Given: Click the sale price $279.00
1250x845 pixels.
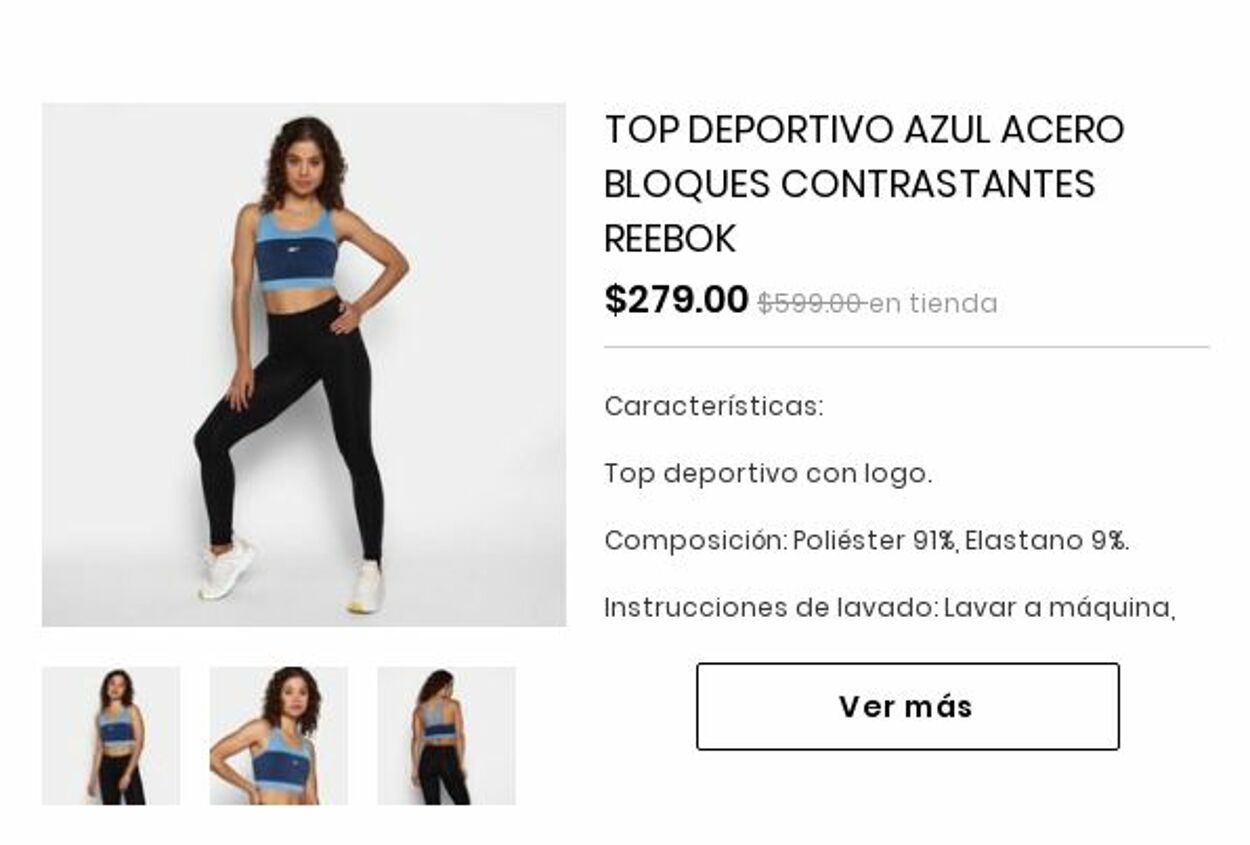Looking at the screenshot, I should tap(676, 300).
